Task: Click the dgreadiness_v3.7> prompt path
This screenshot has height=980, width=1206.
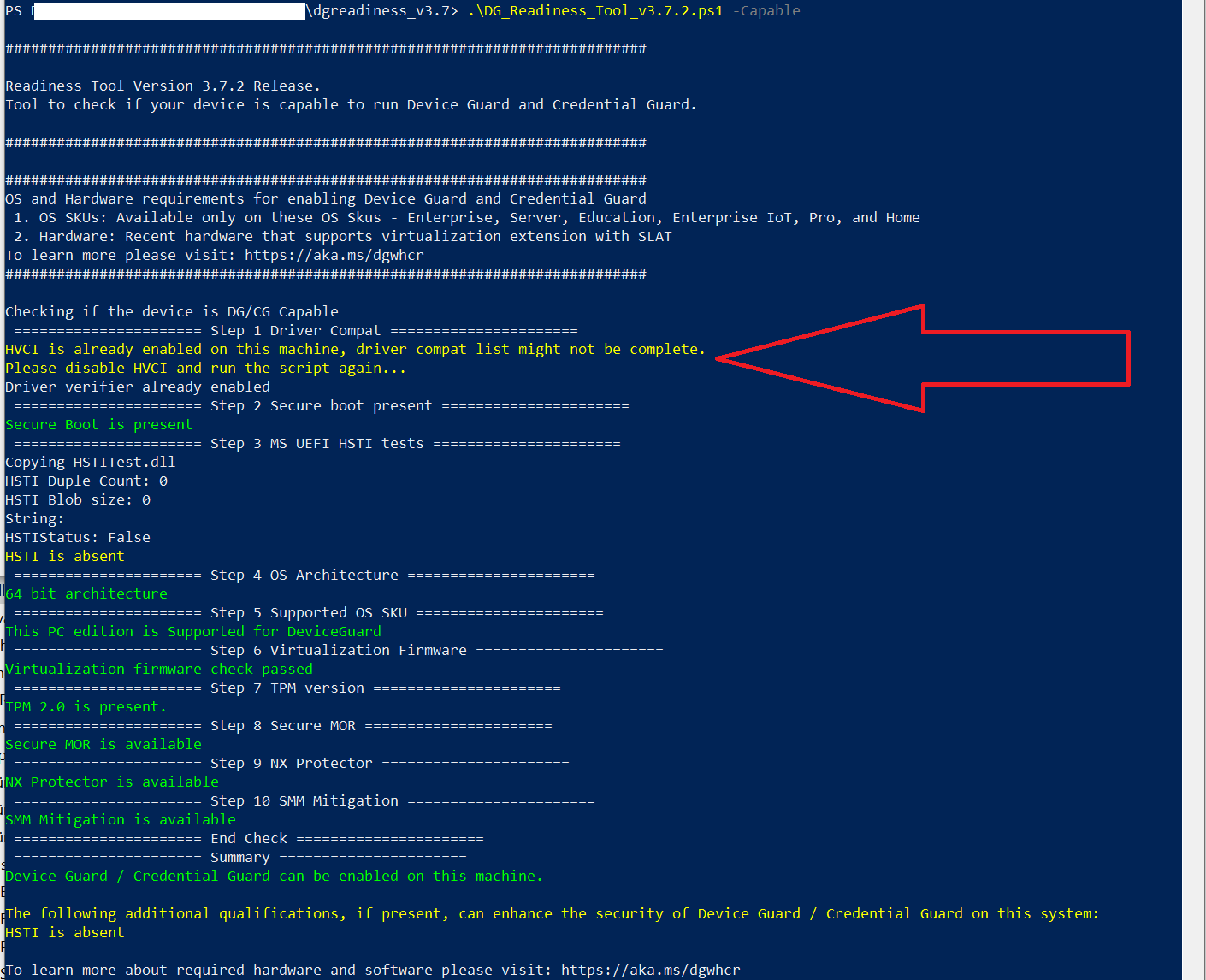Action: tap(381, 11)
